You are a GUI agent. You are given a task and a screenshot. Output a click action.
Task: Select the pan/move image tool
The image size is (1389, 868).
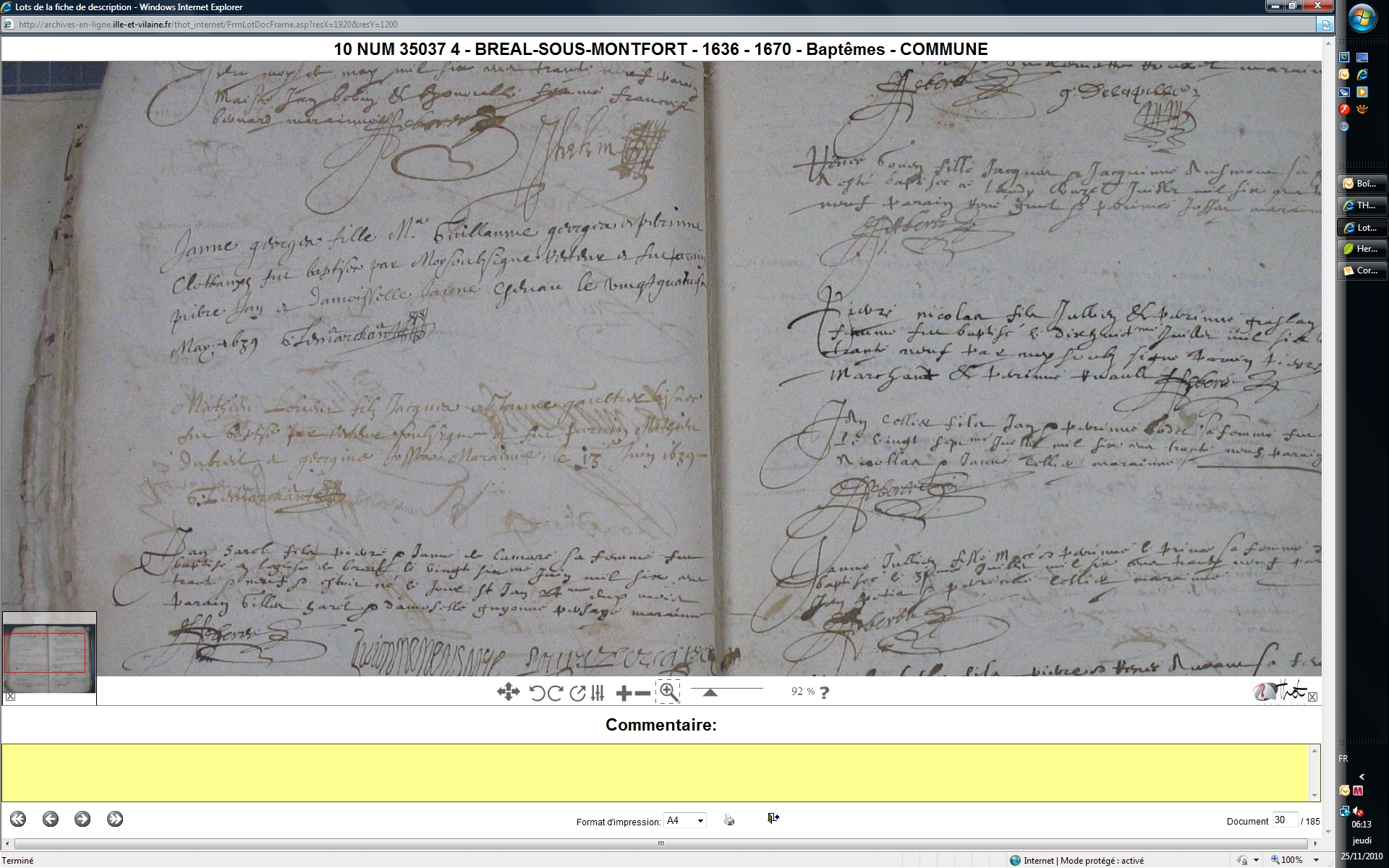point(508,692)
